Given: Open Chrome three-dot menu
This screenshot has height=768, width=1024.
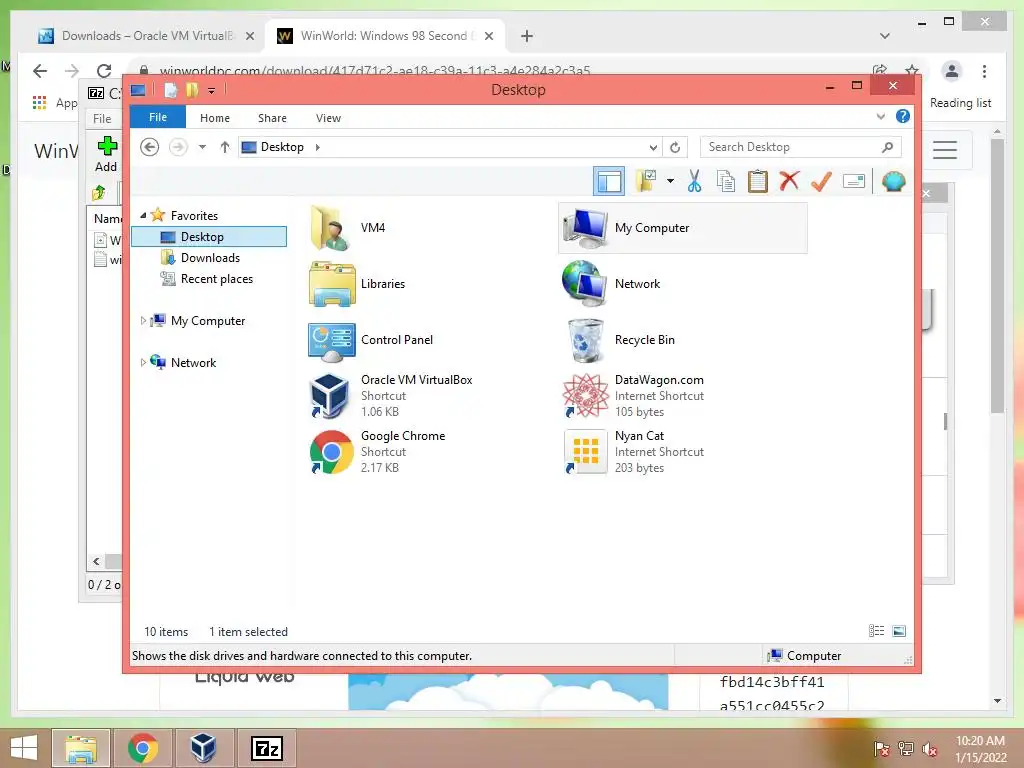Looking at the screenshot, I should (x=984, y=71).
